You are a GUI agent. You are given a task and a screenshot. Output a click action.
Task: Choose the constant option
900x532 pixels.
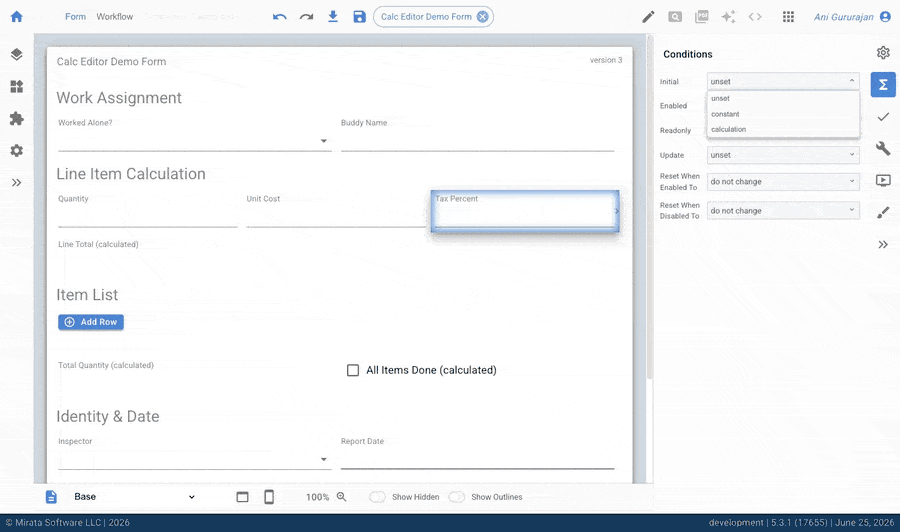[783, 114]
